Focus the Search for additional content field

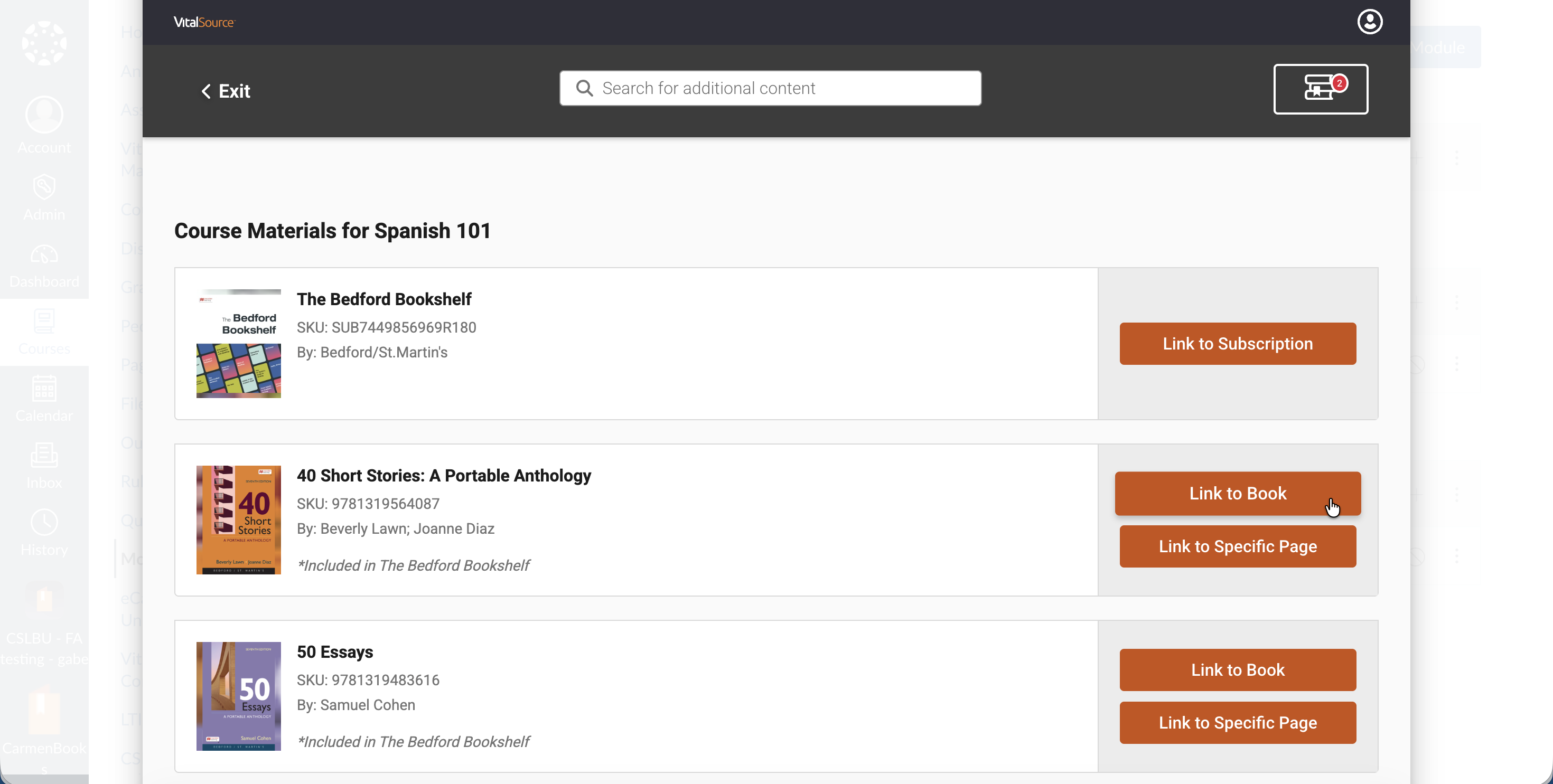click(770, 89)
